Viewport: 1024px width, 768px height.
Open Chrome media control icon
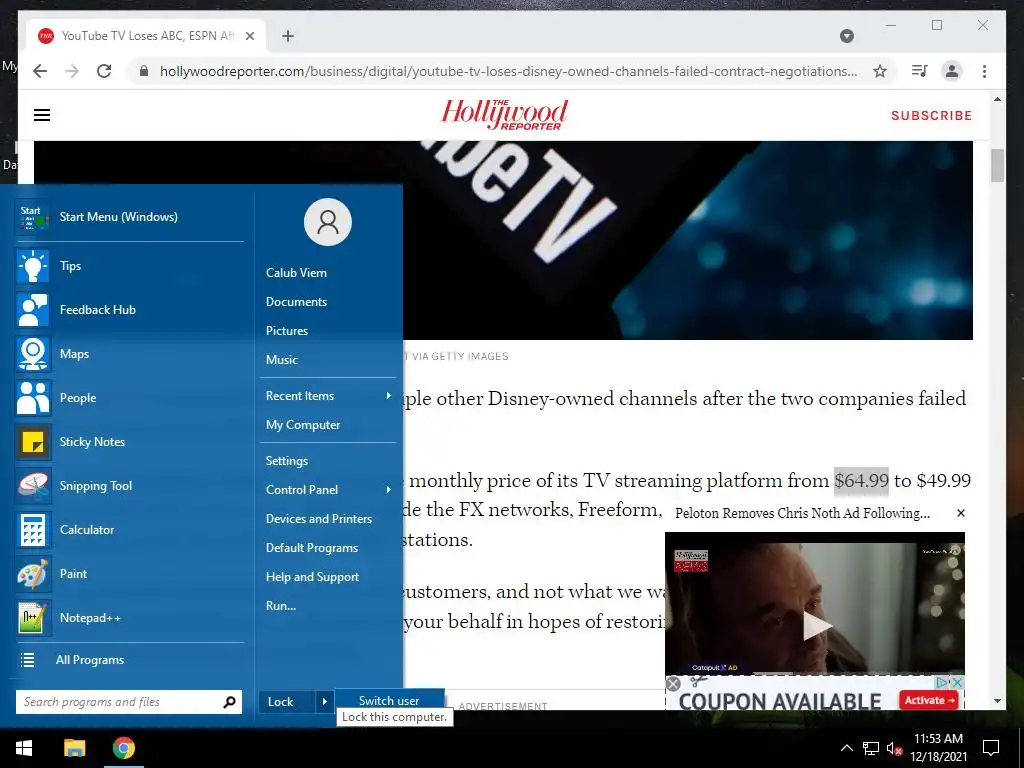coord(919,71)
